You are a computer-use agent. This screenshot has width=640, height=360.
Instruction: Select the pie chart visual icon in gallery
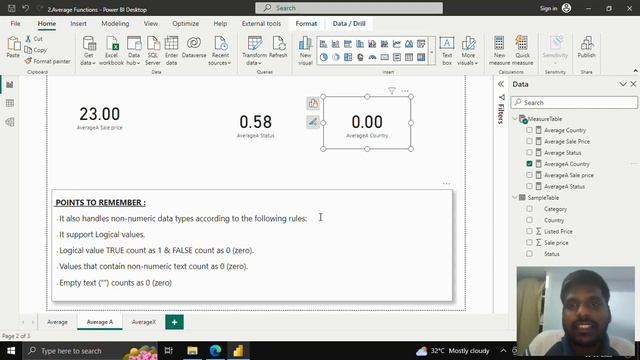click(x=323, y=58)
